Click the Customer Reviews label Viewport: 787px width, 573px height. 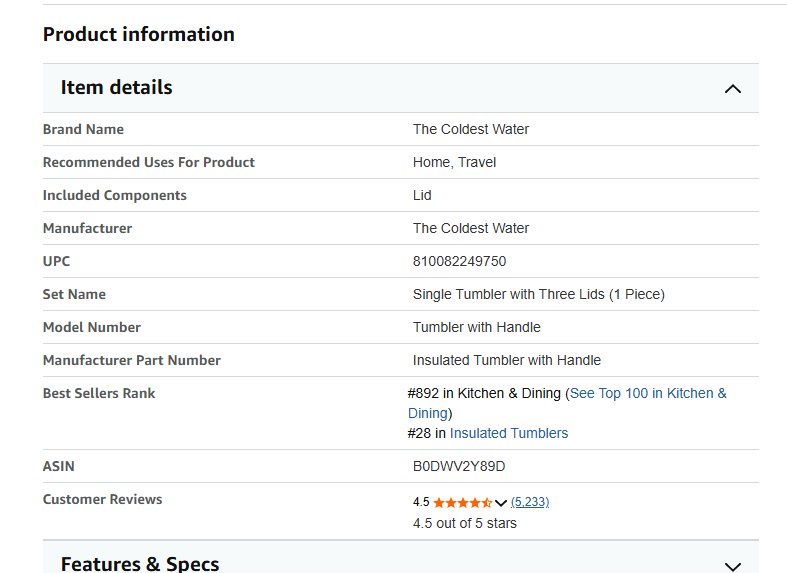[x=102, y=500]
